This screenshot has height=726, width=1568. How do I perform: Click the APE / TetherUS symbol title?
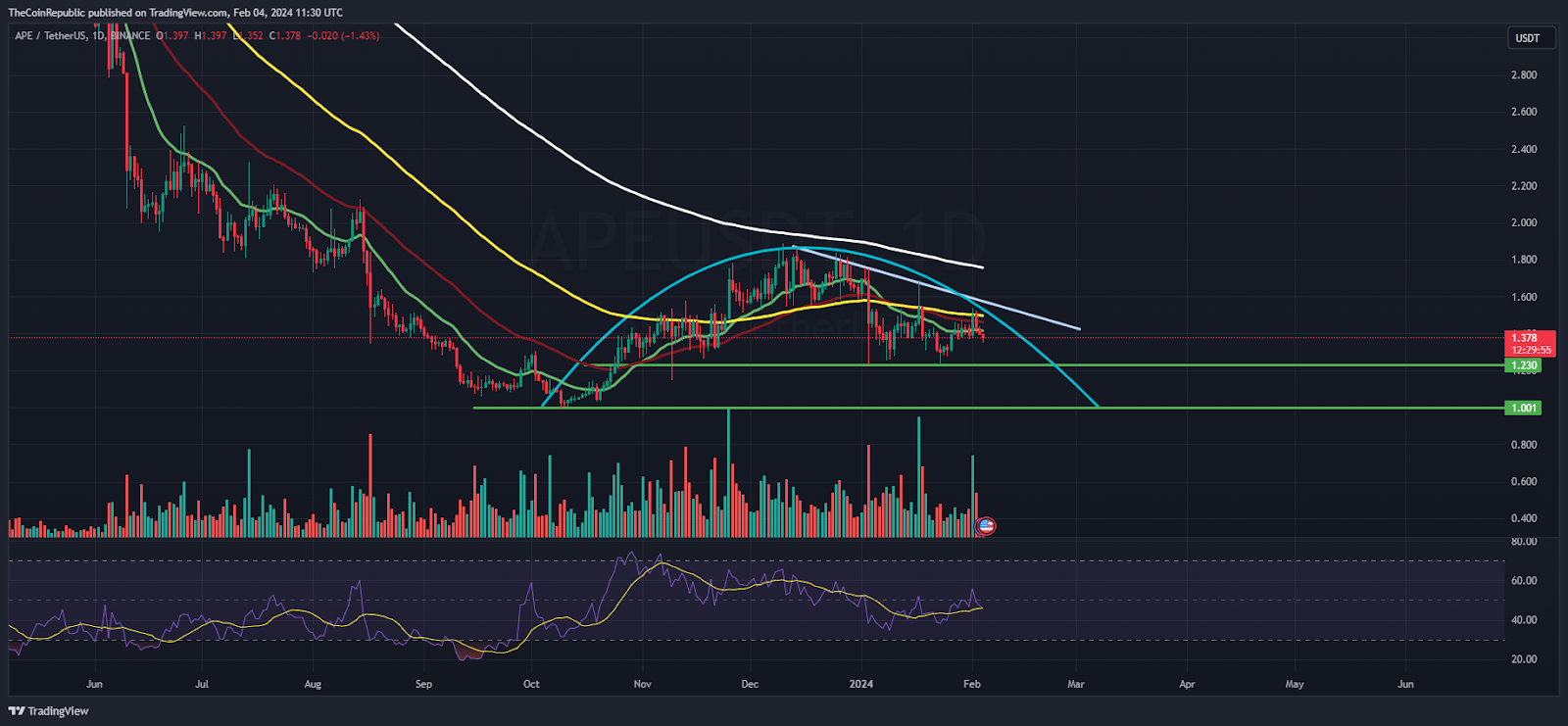[x=50, y=36]
